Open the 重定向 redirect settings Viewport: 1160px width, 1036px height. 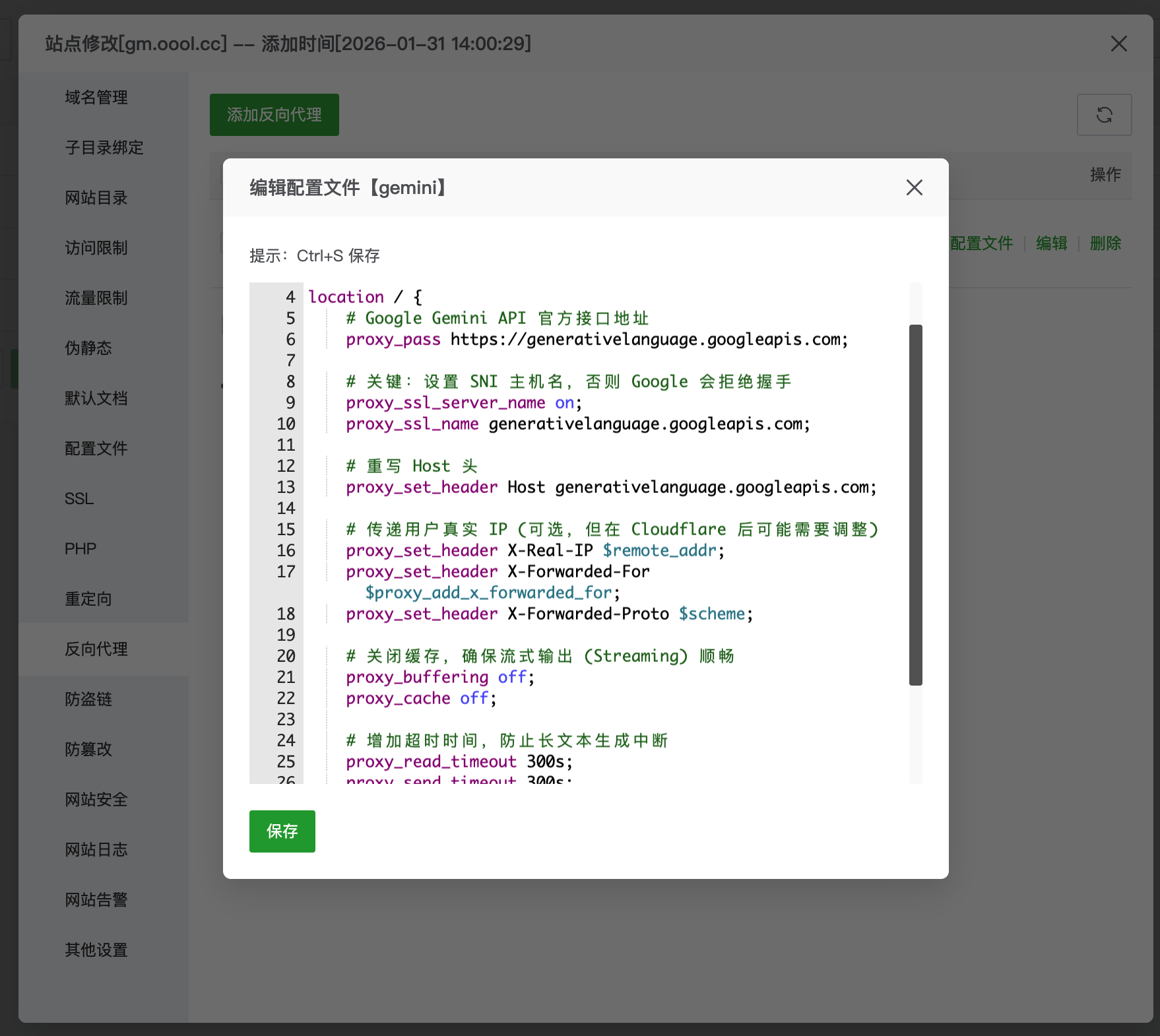point(88,599)
